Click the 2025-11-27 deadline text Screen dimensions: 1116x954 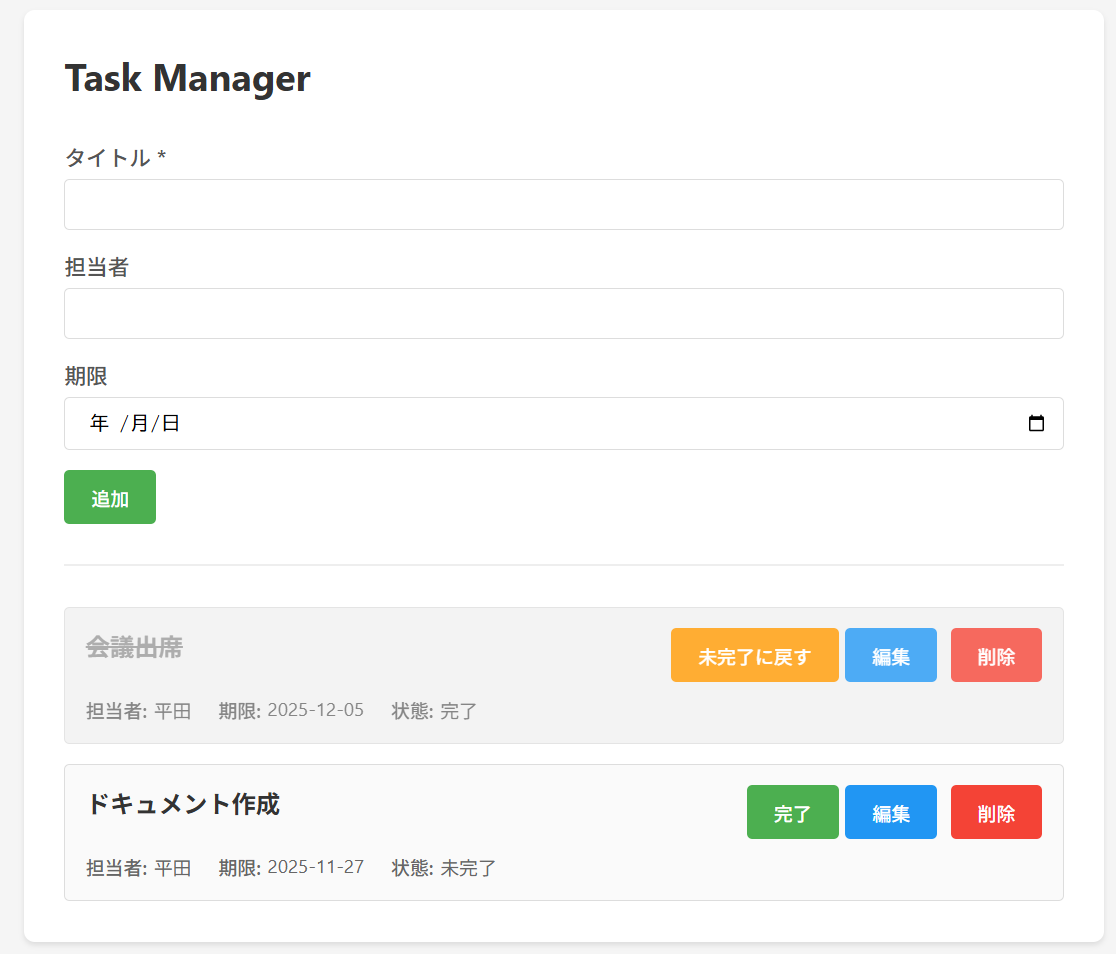pos(315,867)
